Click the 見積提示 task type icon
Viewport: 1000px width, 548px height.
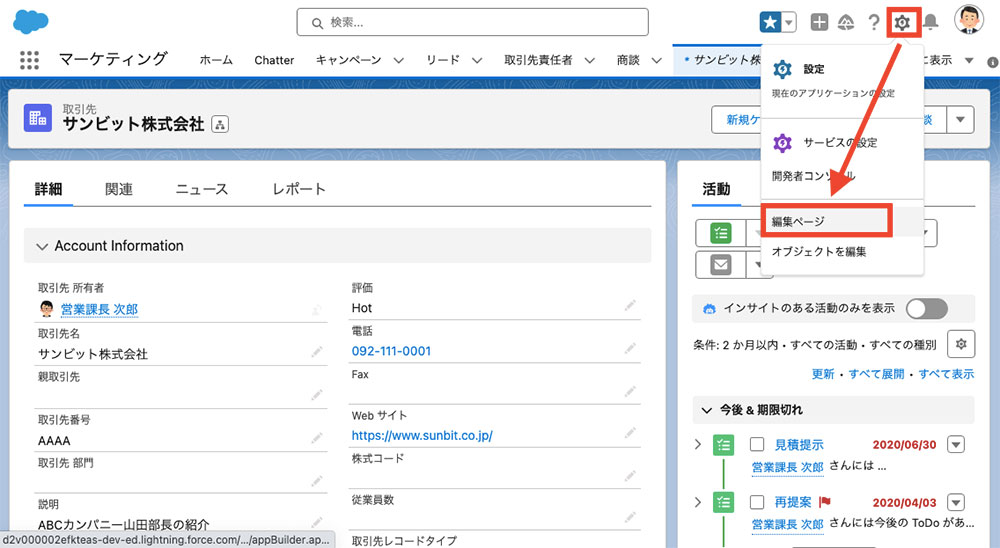point(723,445)
